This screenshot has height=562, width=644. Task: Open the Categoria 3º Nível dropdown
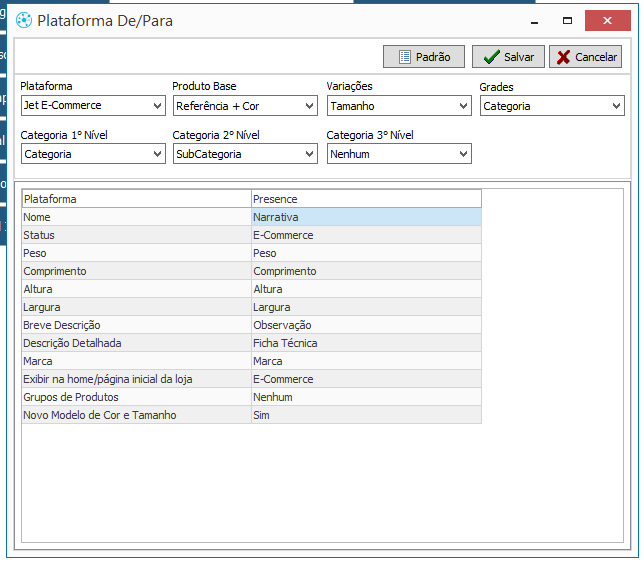(399, 154)
